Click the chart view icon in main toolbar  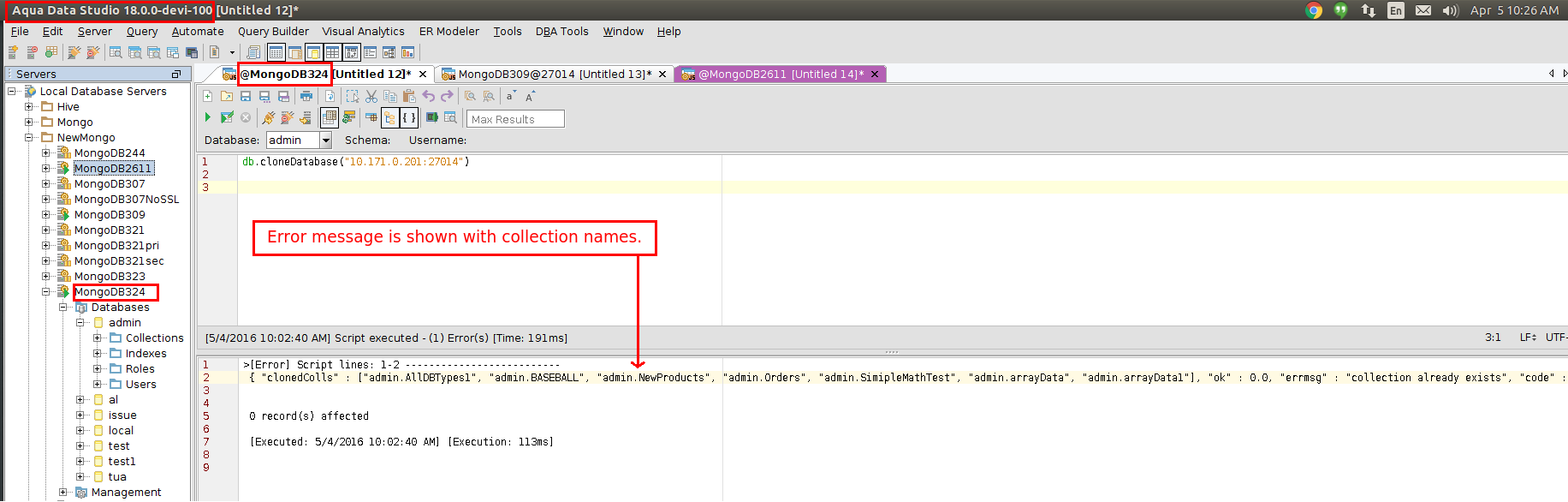click(408, 52)
